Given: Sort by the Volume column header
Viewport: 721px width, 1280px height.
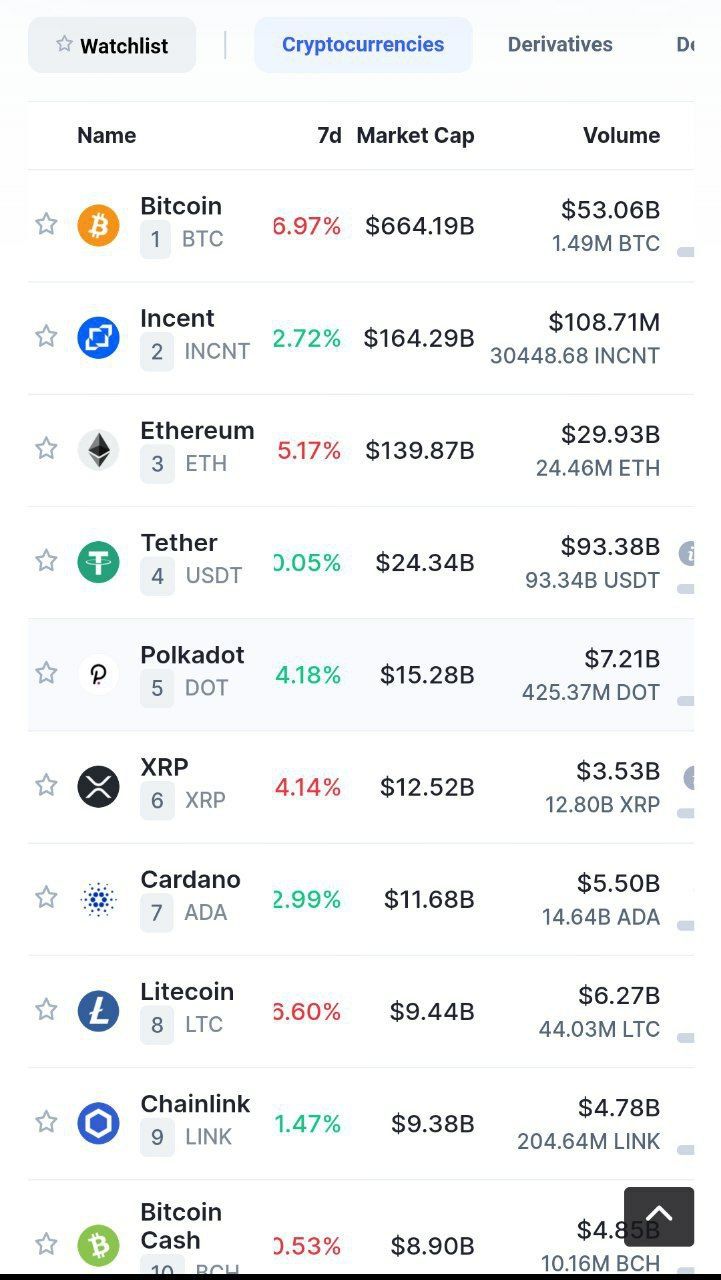Looking at the screenshot, I should 621,135.
